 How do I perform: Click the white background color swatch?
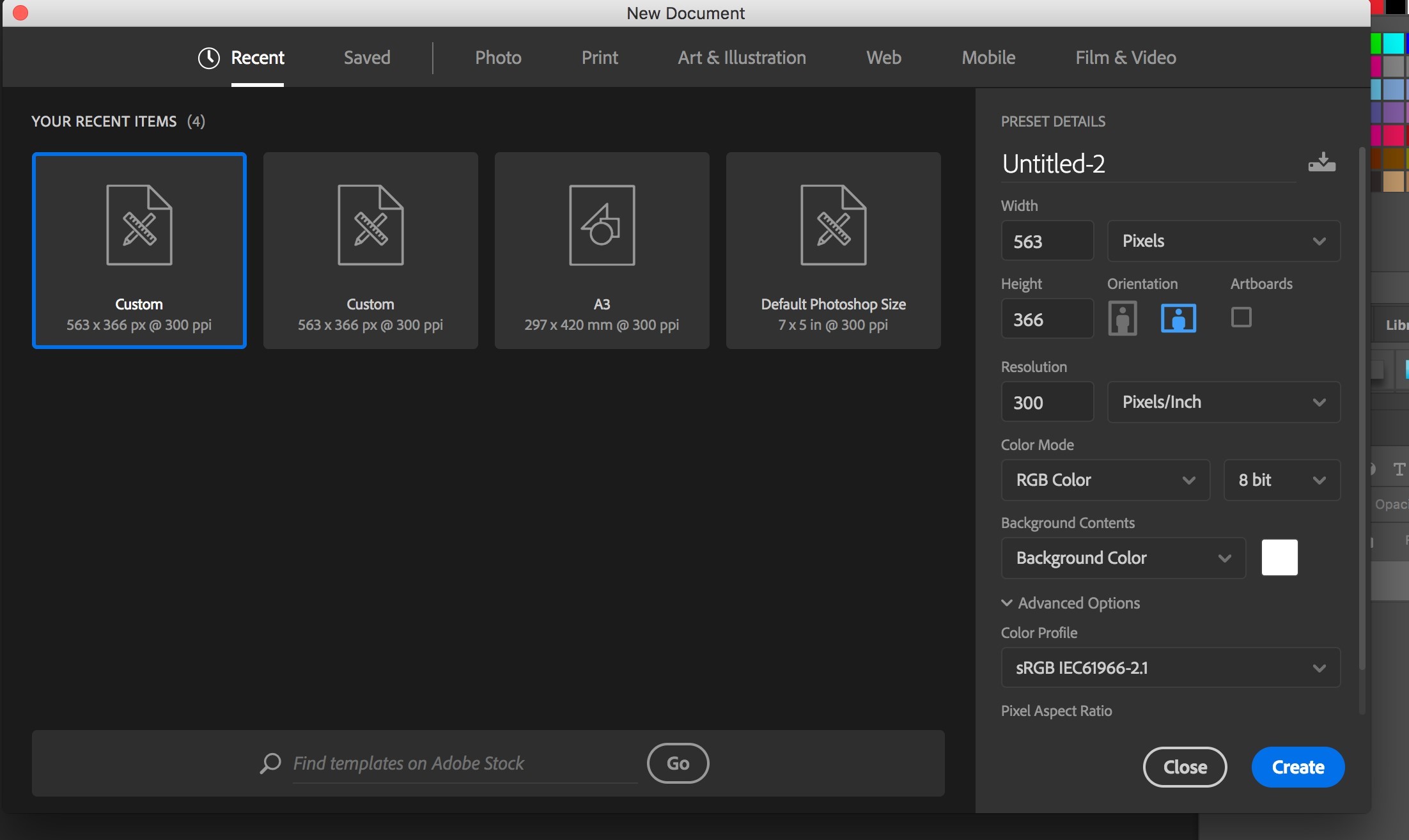coord(1279,557)
